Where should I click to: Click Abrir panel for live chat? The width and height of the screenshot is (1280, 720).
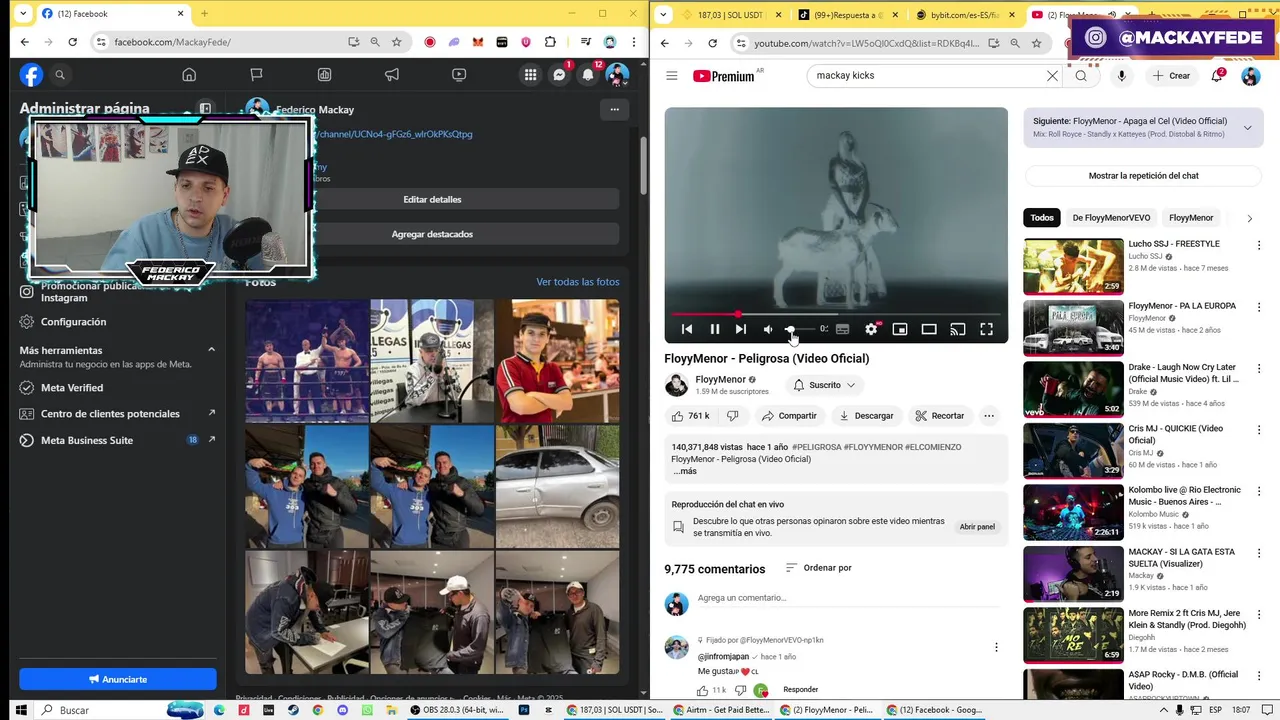(x=977, y=527)
